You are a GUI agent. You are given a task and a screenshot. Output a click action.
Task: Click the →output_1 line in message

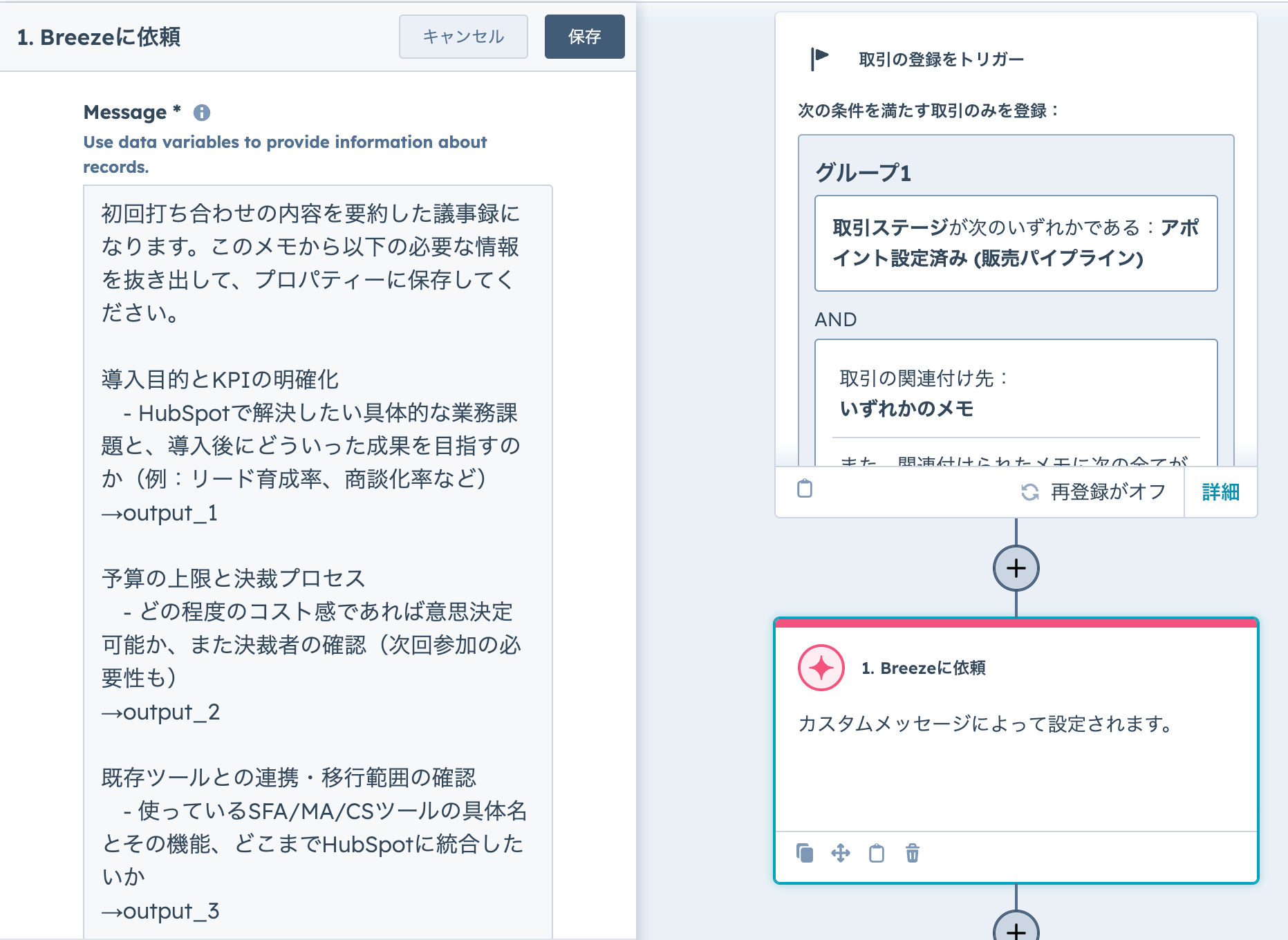tap(160, 513)
